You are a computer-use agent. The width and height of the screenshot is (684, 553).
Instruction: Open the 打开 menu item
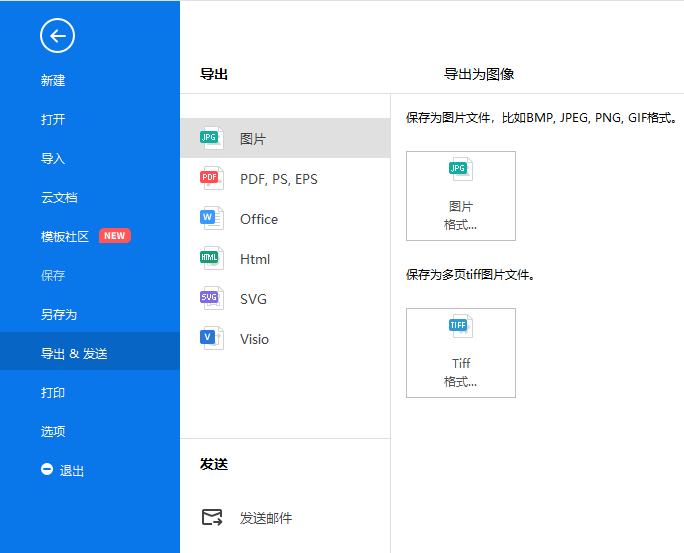[53, 120]
